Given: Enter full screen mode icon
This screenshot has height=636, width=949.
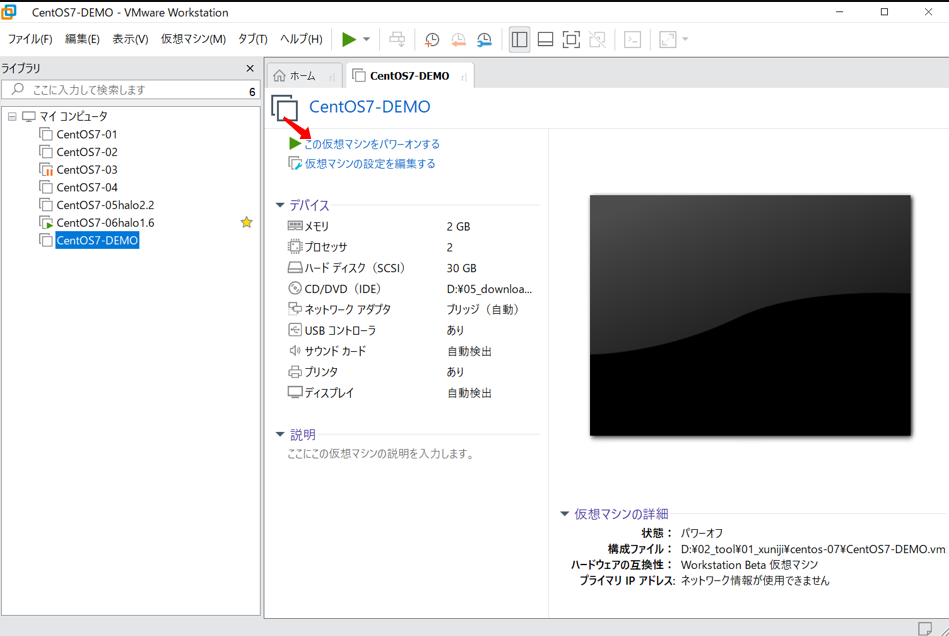Looking at the screenshot, I should [x=571, y=39].
